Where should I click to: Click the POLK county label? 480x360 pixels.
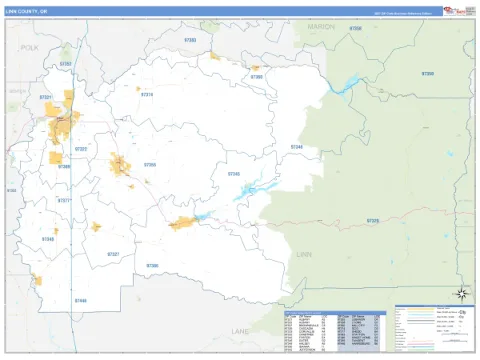(30, 48)
